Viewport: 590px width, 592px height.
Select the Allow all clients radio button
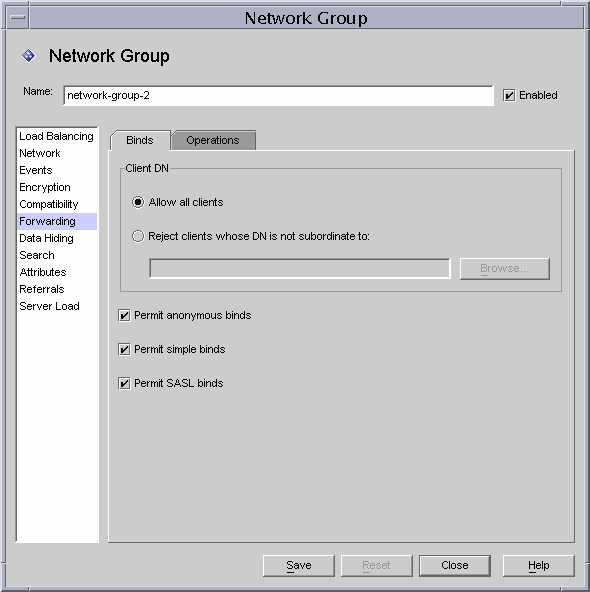pos(138,202)
